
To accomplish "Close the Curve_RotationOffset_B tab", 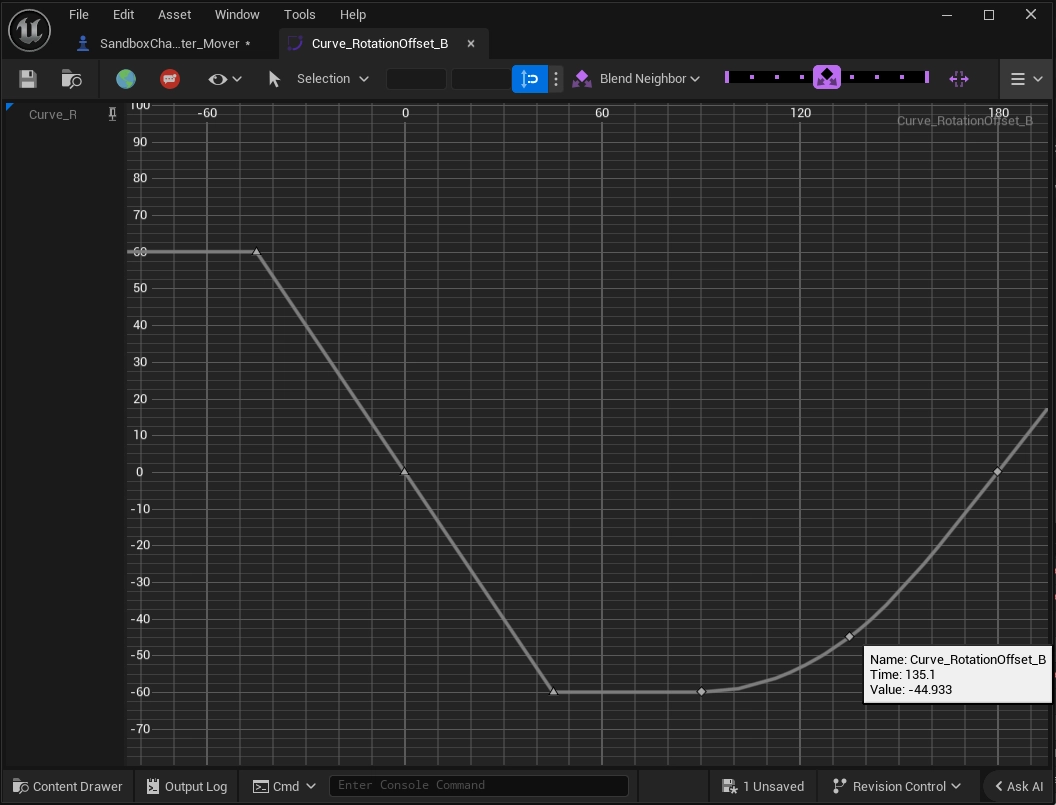I will click(471, 43).
